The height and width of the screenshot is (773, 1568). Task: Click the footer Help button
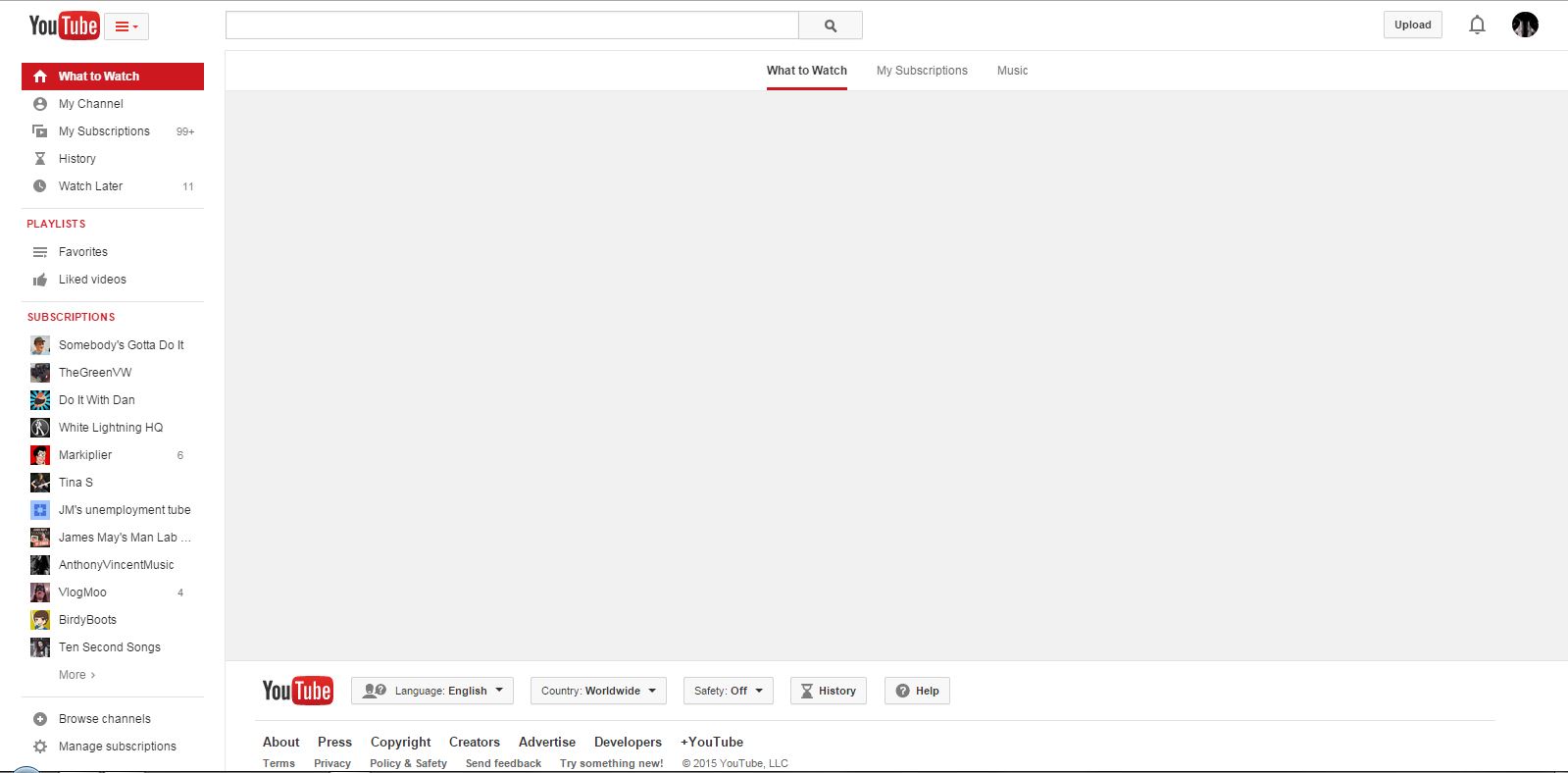(x=917, y=691)
